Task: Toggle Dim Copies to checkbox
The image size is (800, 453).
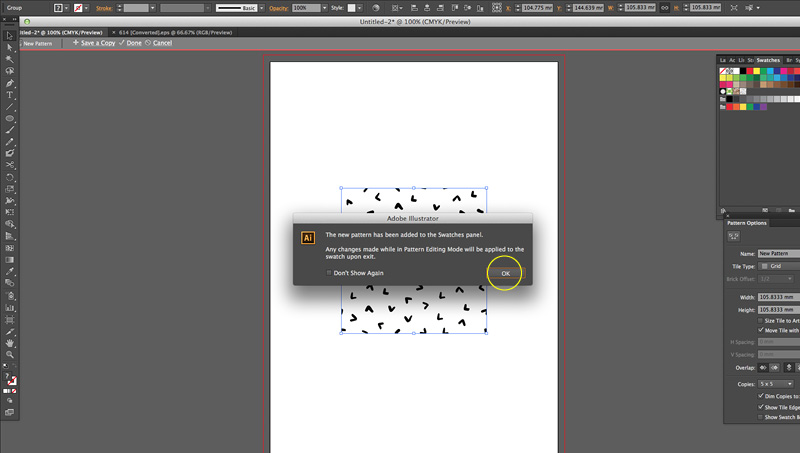Action: pyautogui.click(x=761, y=396)
